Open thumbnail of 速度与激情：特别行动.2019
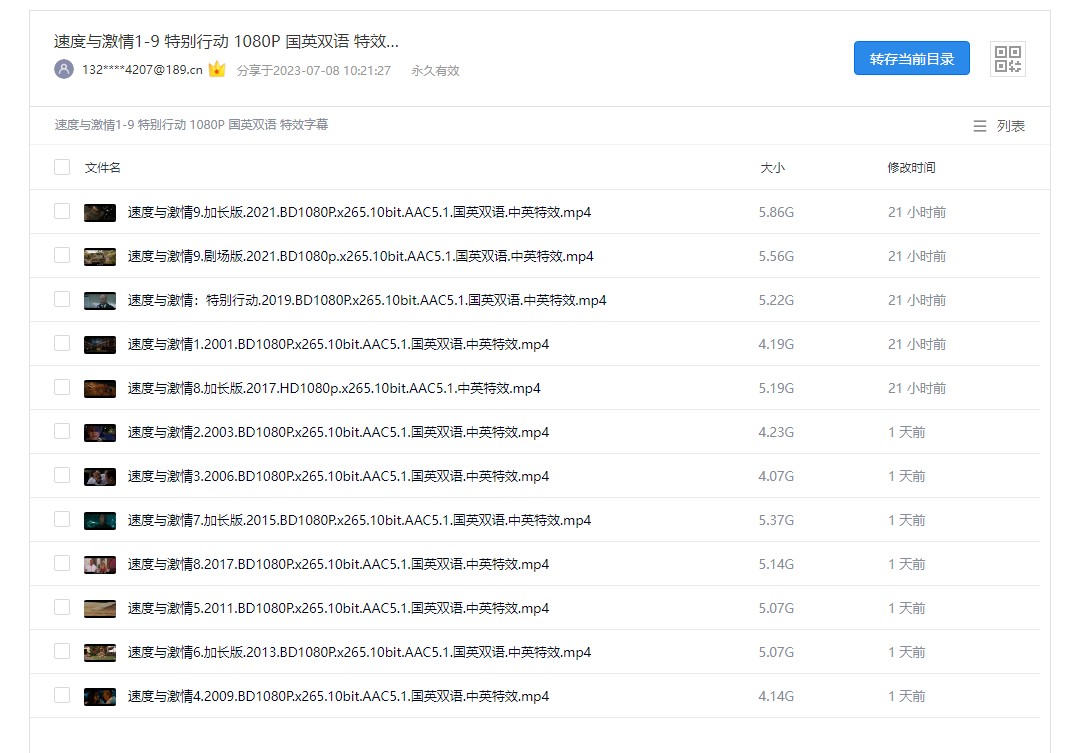1080x753 pixels. (100, 300)
